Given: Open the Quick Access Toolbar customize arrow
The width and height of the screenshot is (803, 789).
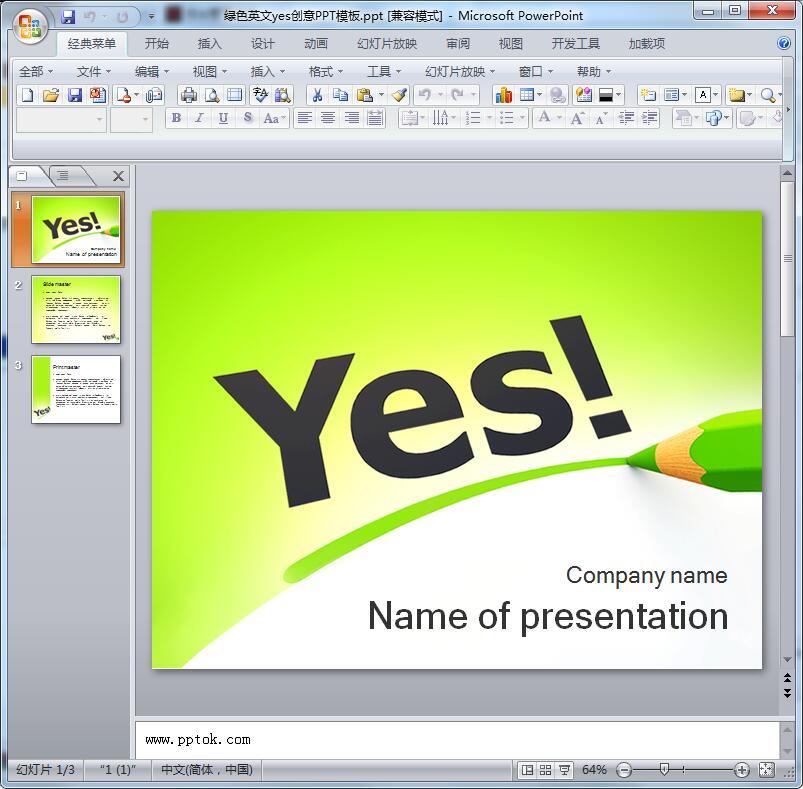Looking at the screenshot, I should click(152, 16).
